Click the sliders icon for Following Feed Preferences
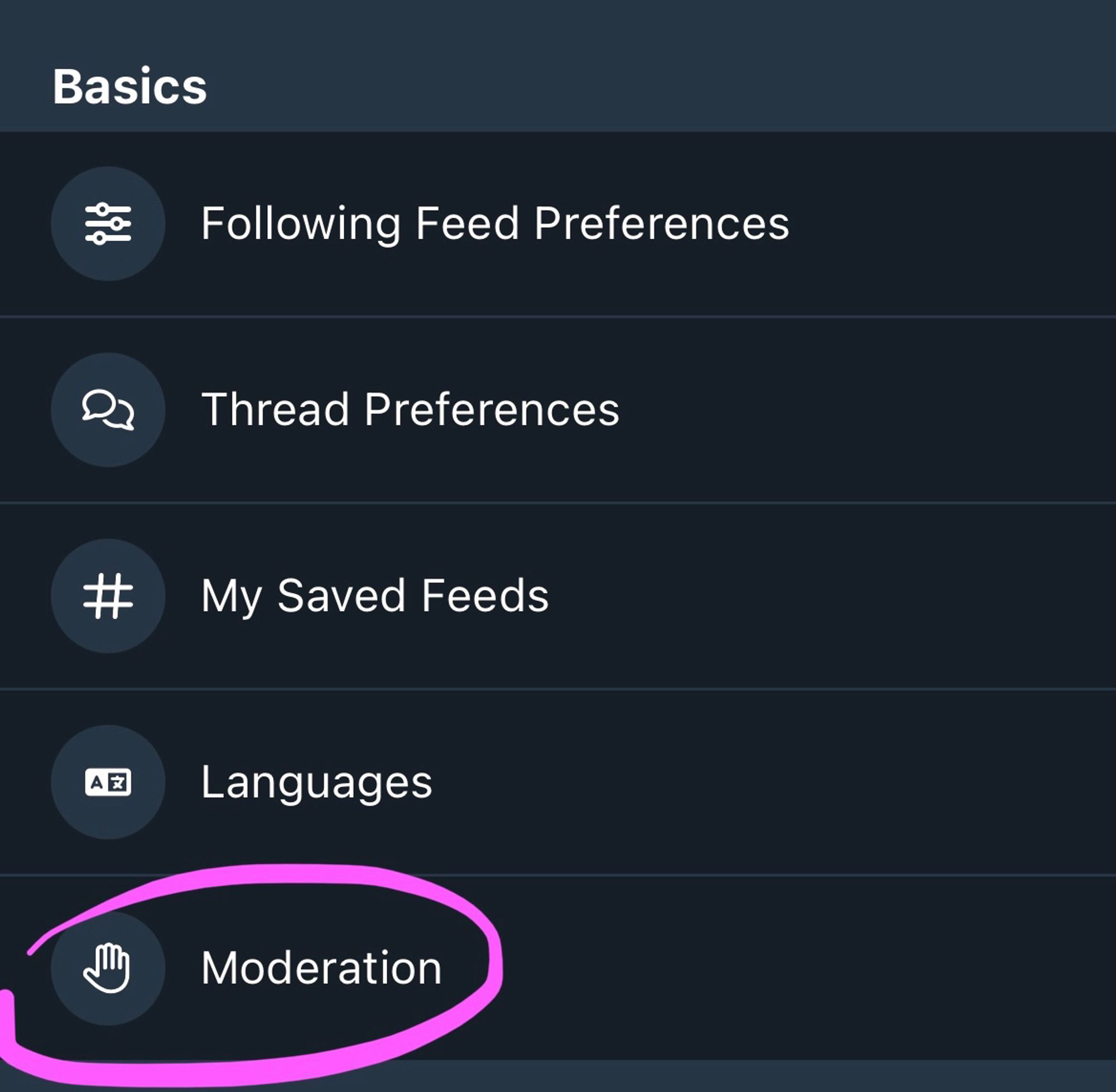1116x1092 pixels. point(108,223)
